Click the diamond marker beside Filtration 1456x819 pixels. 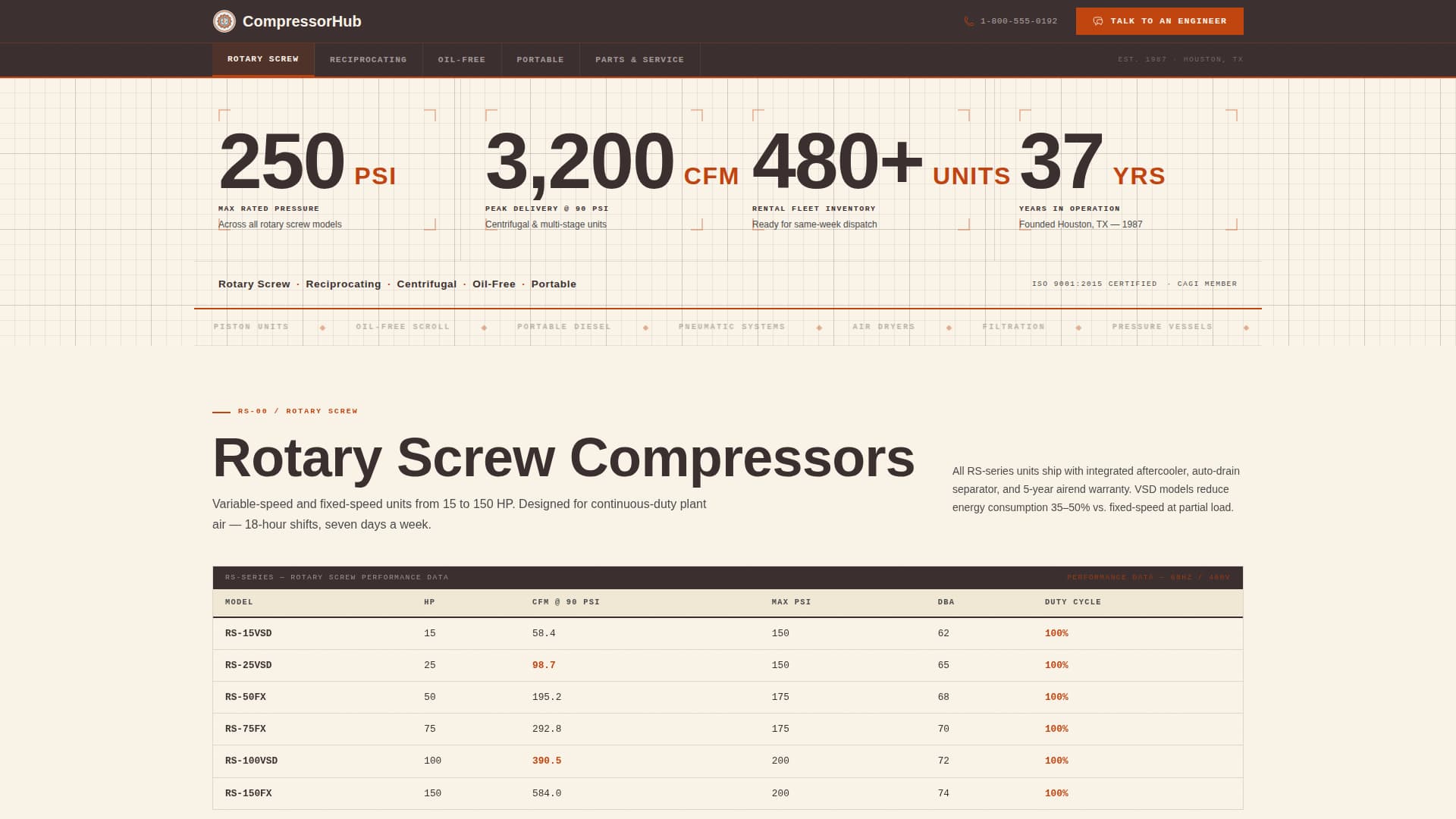(x=1078, y=327)
